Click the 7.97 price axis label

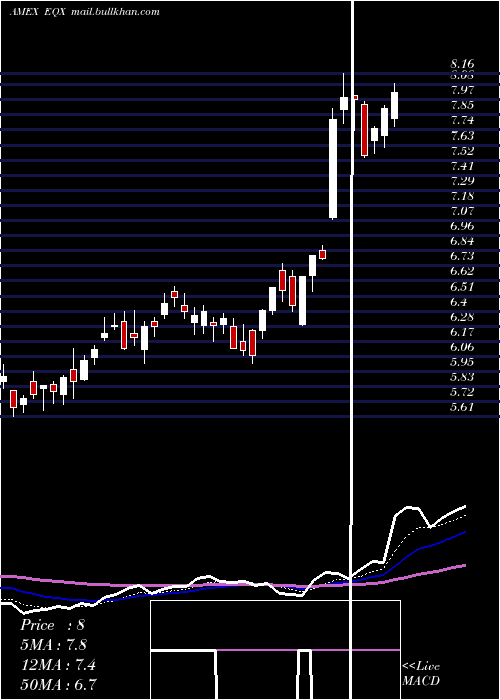pyautogui.click(x=462, y=90)
